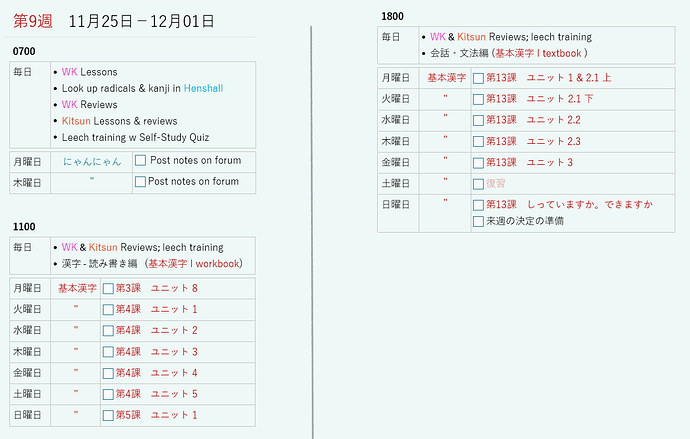Tick 第13課 ユニット 1 & 2.1 上 checkbox
This screenshot has width=690, height=439.
click(478, 78)
